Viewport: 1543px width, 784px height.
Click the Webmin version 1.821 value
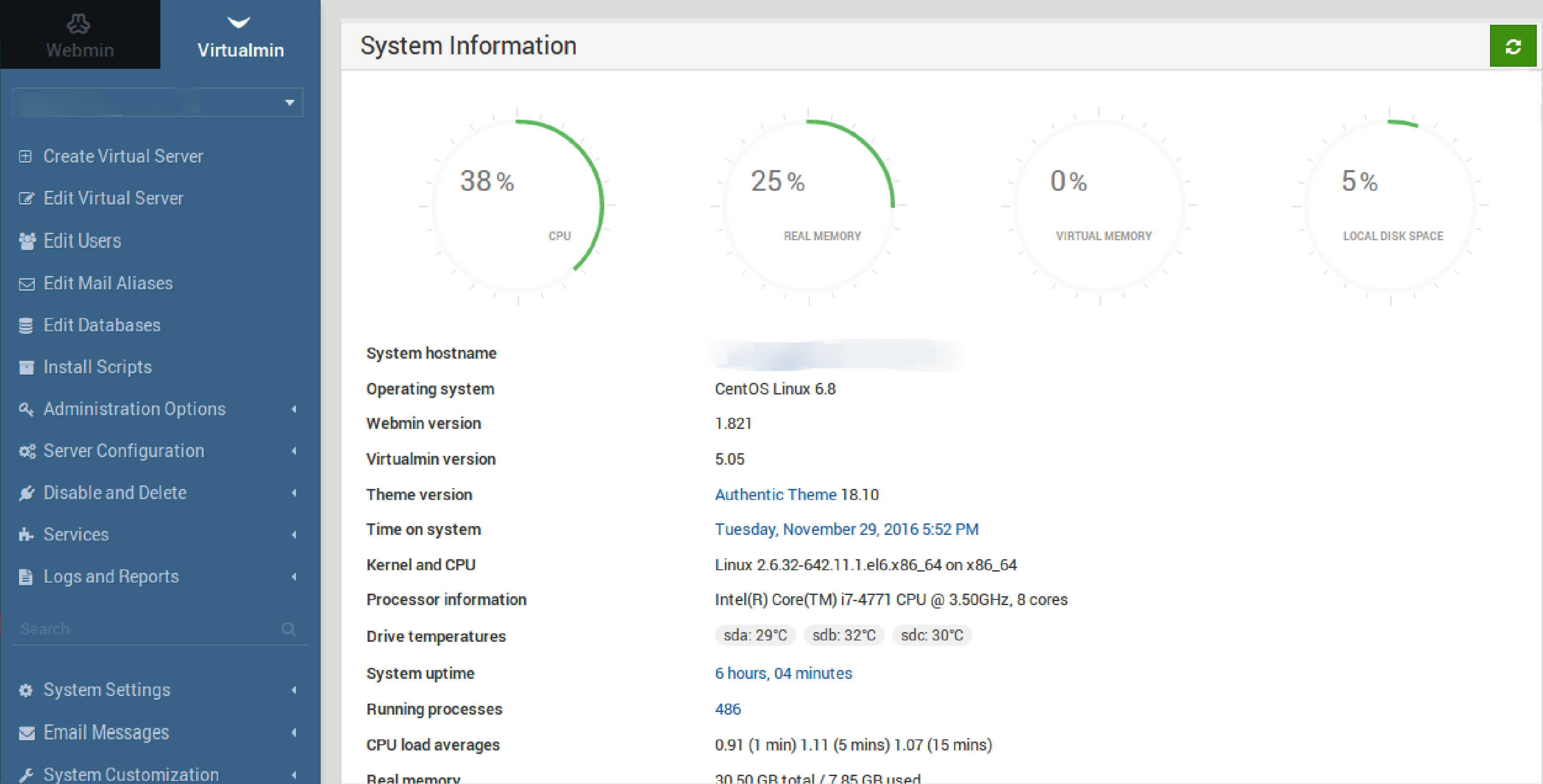[x=733, y=424]
